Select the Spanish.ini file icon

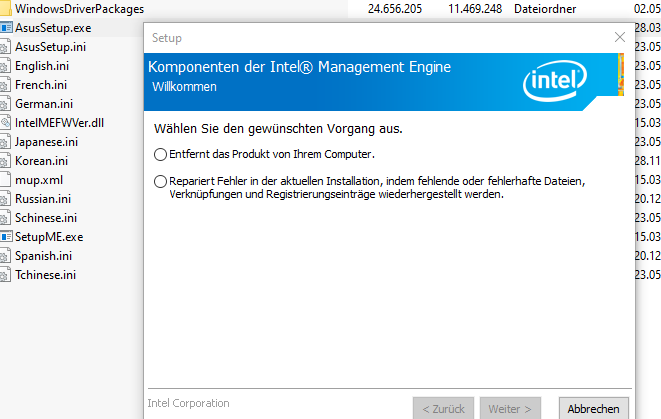click(5, 255)
